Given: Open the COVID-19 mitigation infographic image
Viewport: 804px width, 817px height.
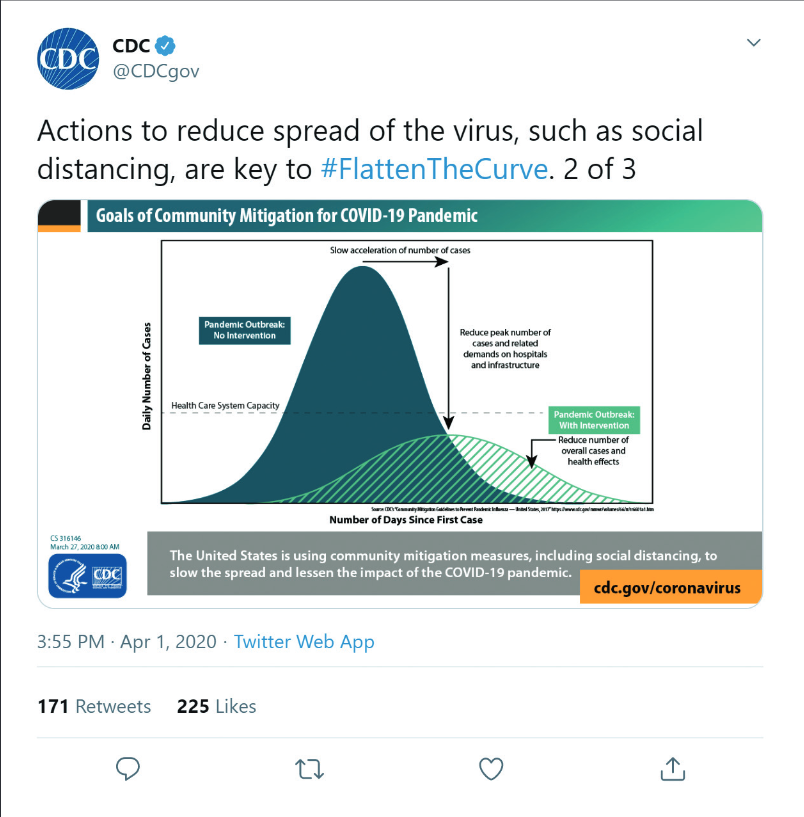Looking at the screenshot, I should tap(400, 404).
